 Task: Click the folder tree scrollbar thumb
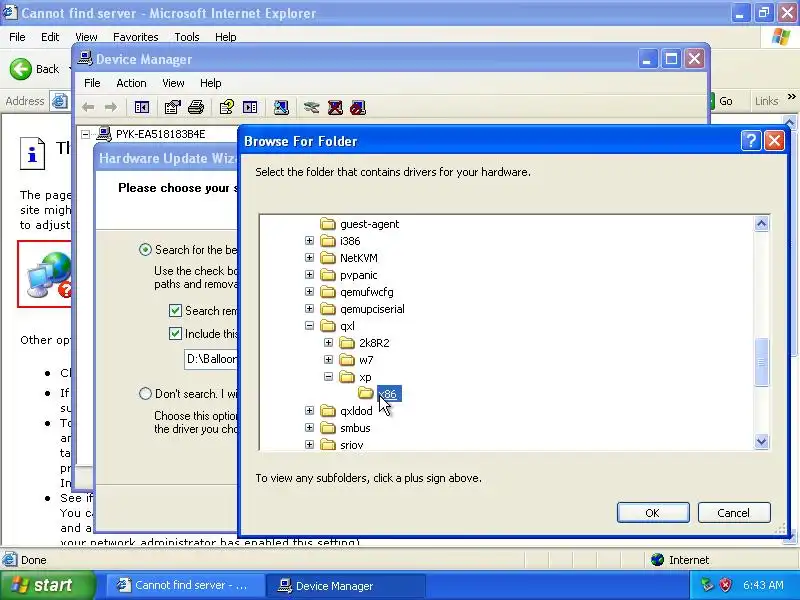click(761, 362)
